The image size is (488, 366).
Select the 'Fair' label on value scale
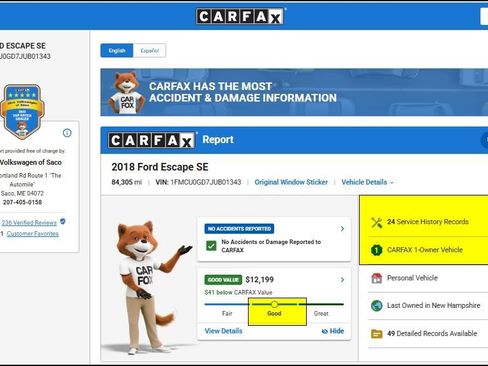(x=227, y=313)
